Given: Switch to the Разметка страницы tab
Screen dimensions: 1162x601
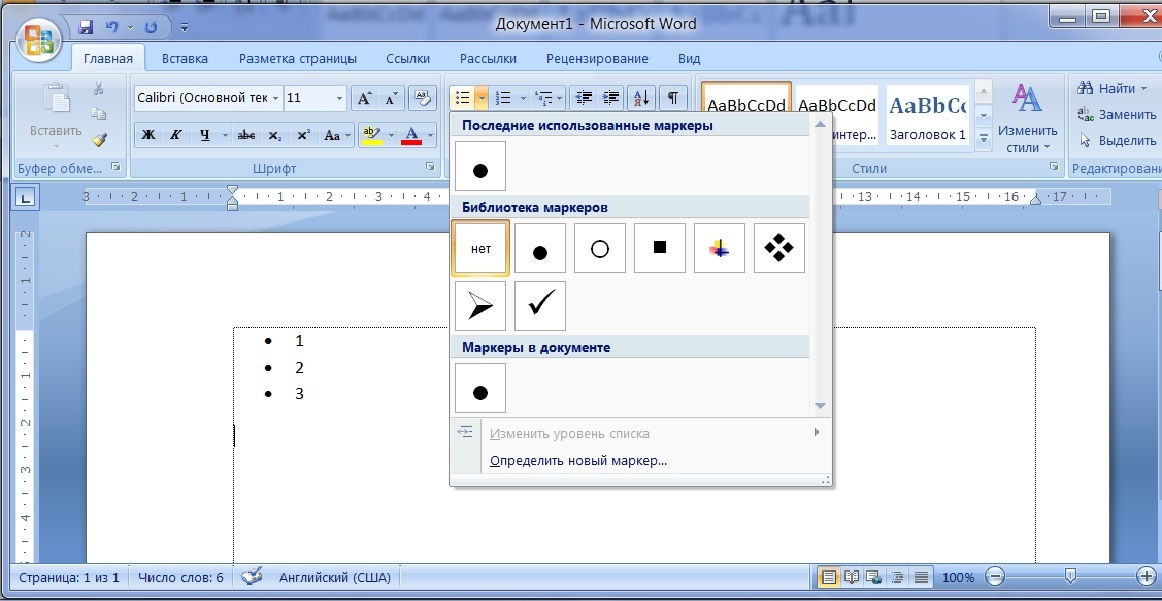Looking at the screenshot, I should pyautogui.click(x=297, y=59).
